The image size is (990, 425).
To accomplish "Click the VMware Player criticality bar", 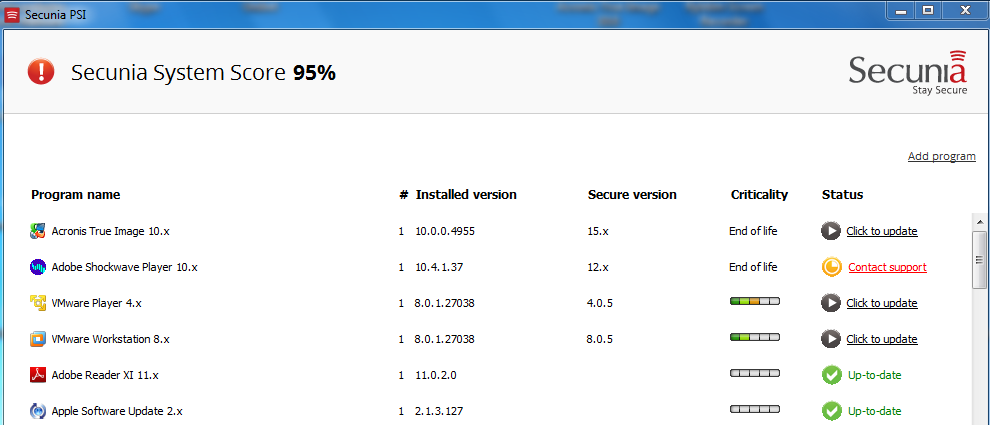I will pyautogui.click(x=755, y=302).
